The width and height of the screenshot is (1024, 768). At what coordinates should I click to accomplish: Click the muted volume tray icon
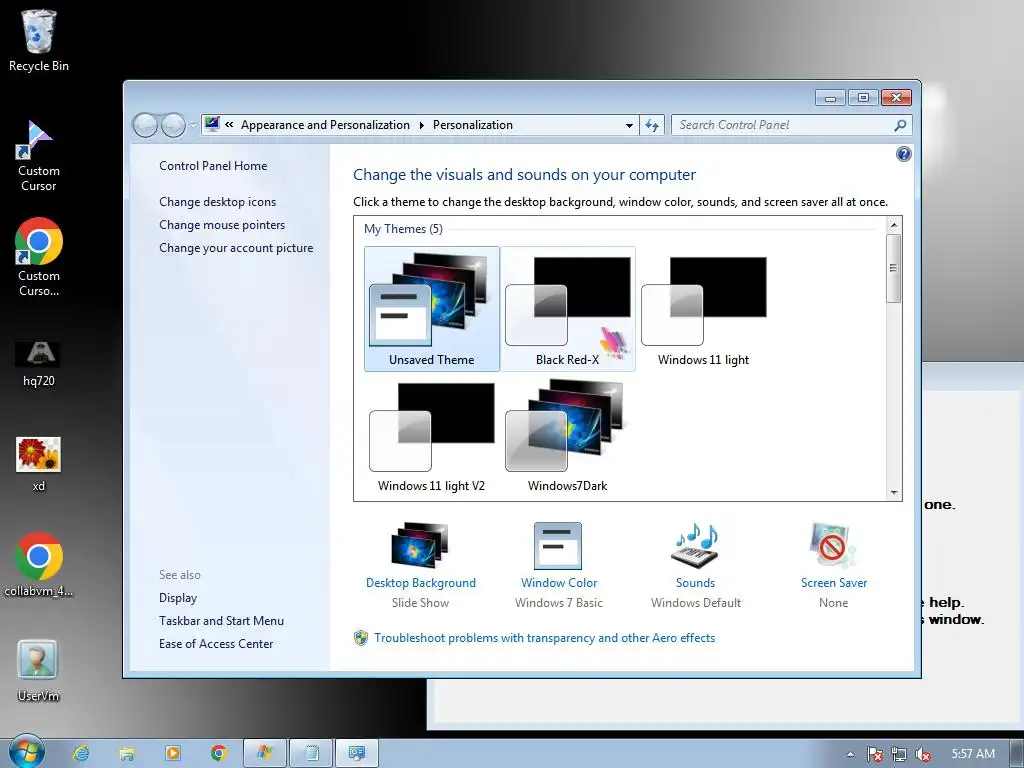click(922, 754)
